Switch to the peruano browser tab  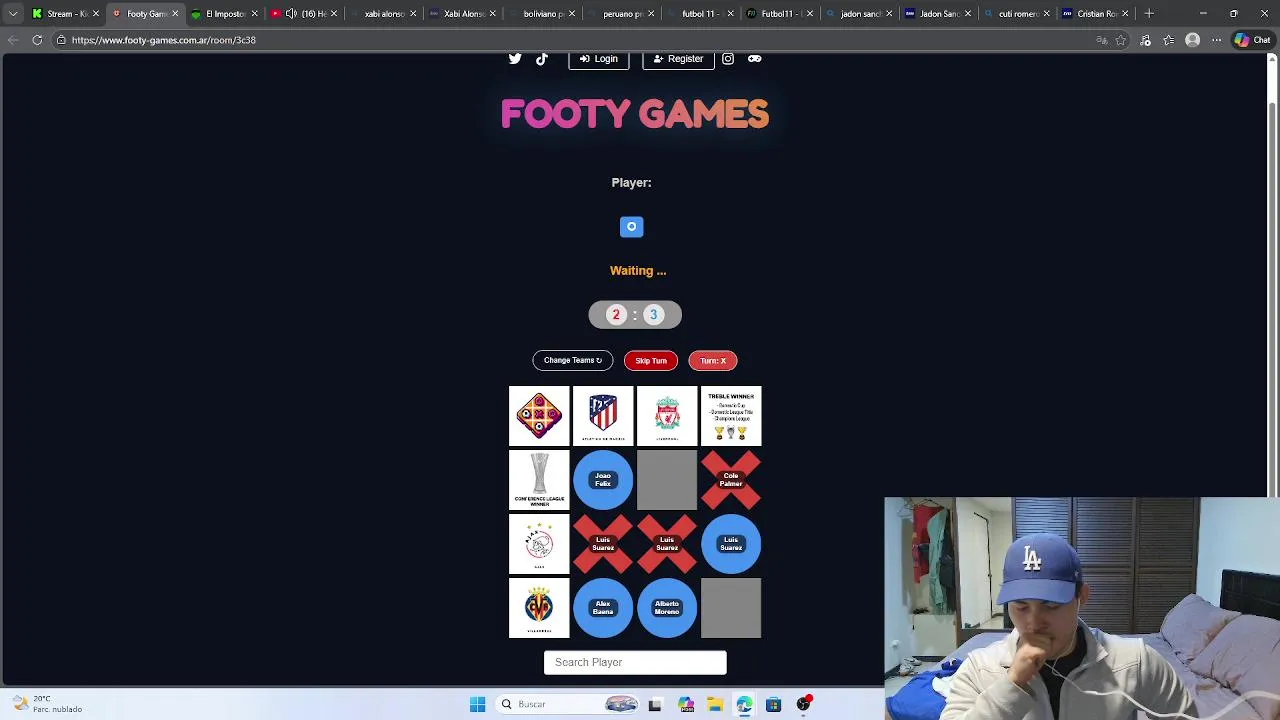[x=620, y=14]
